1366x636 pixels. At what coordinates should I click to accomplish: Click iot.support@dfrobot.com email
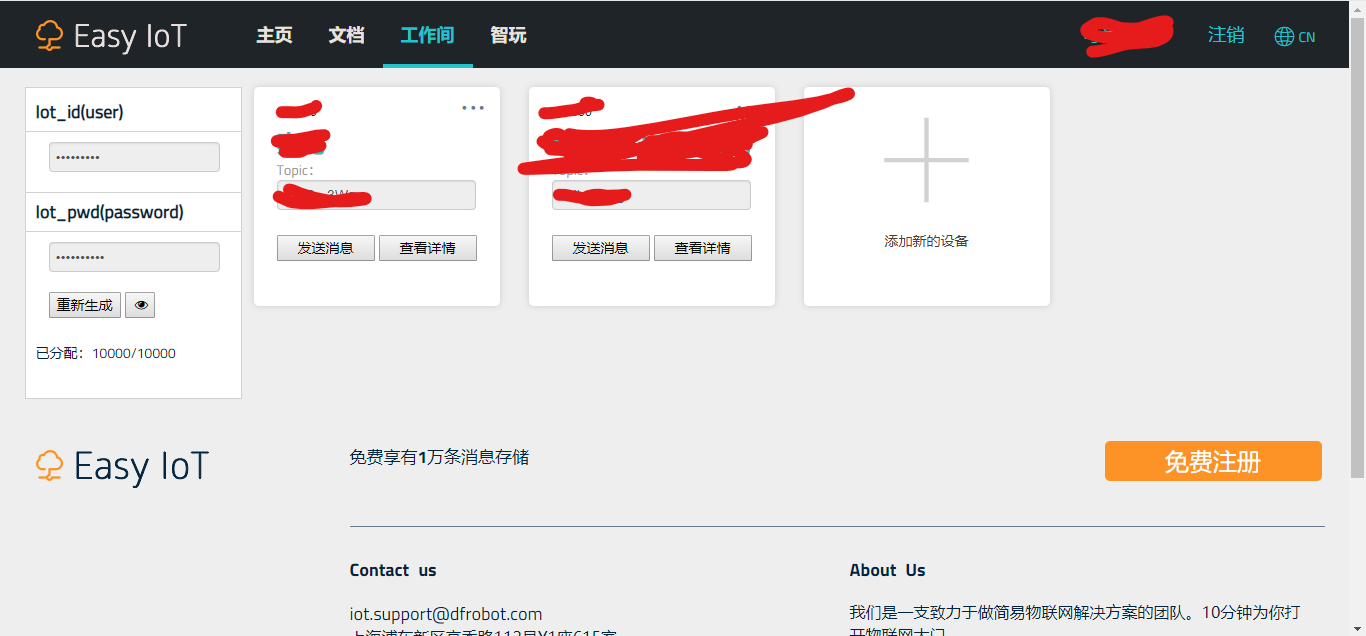point(446,614)
